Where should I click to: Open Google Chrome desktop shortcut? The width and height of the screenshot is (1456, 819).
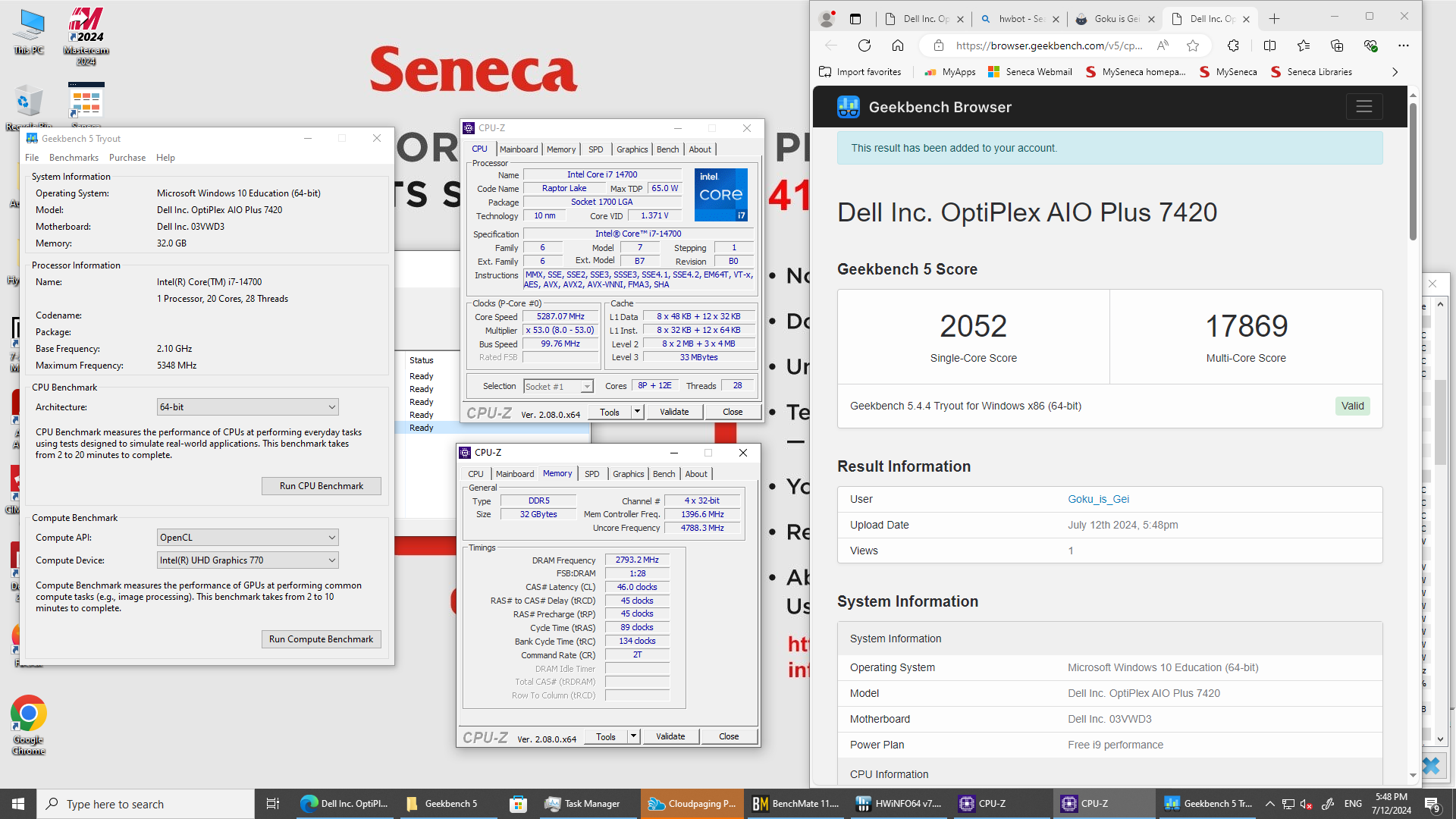click(x=29, y=725)
